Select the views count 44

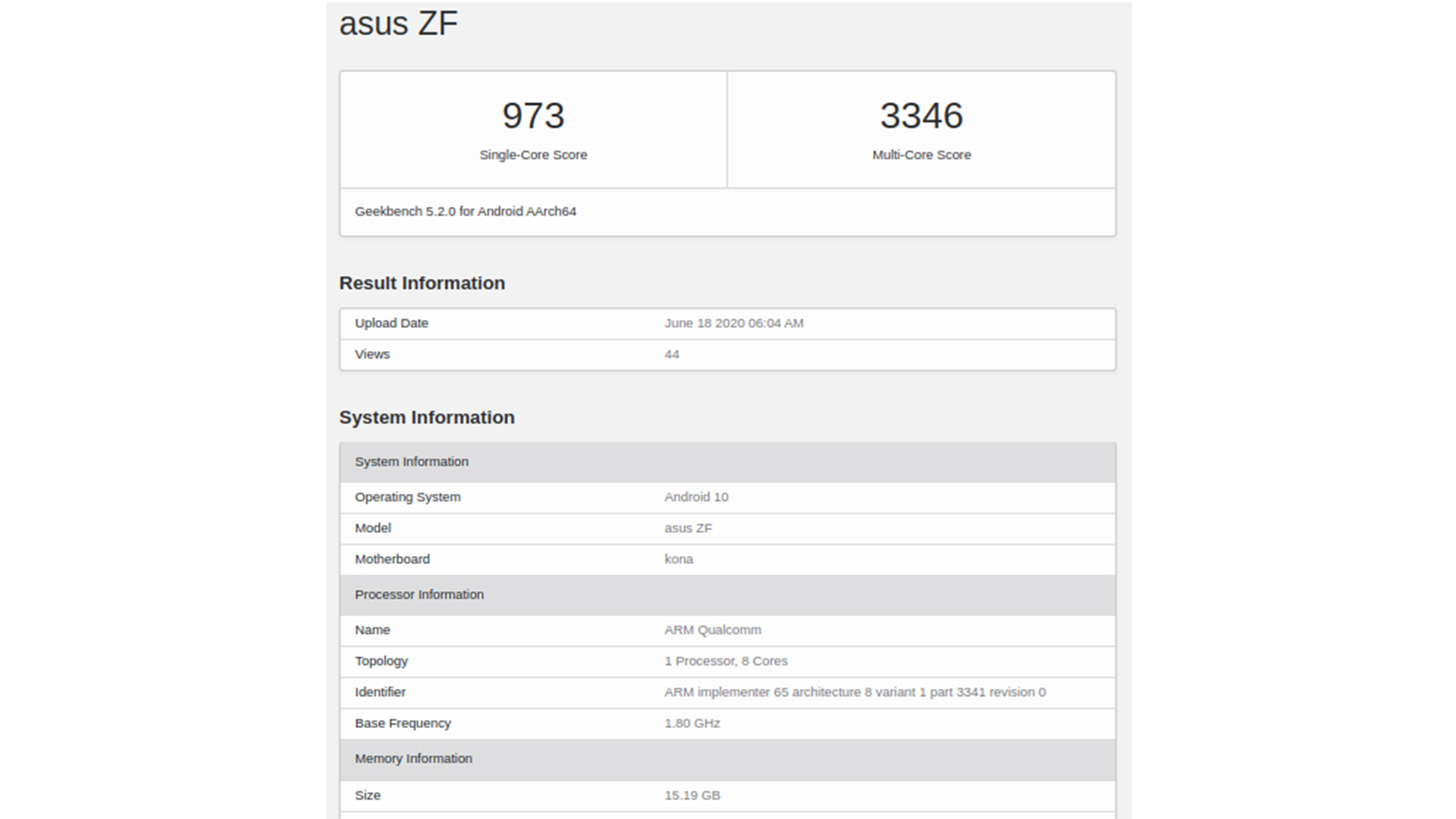click(672, 354)
